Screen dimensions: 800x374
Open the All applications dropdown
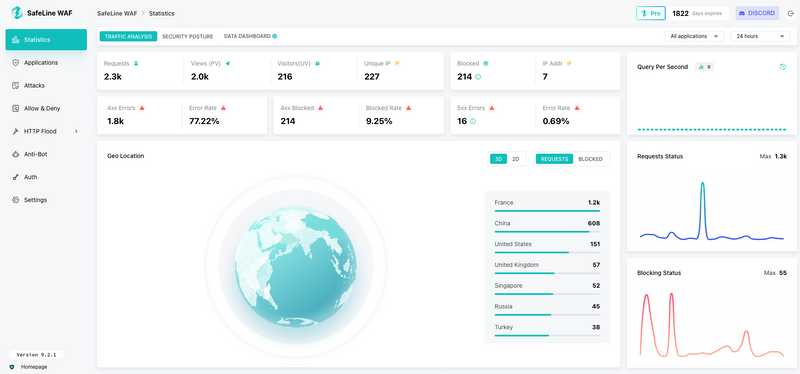click(x=694, y=36)
